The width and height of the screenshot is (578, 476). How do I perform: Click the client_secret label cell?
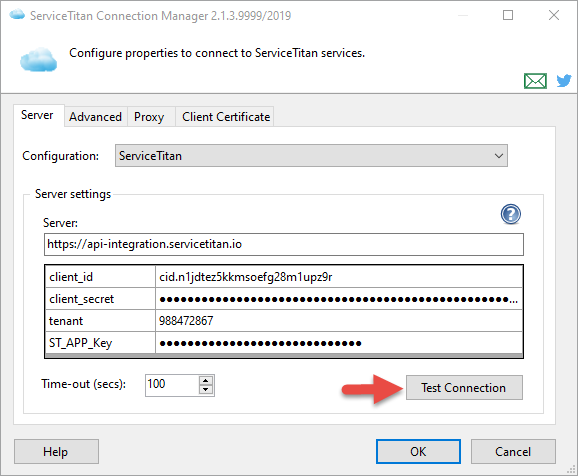100,299
